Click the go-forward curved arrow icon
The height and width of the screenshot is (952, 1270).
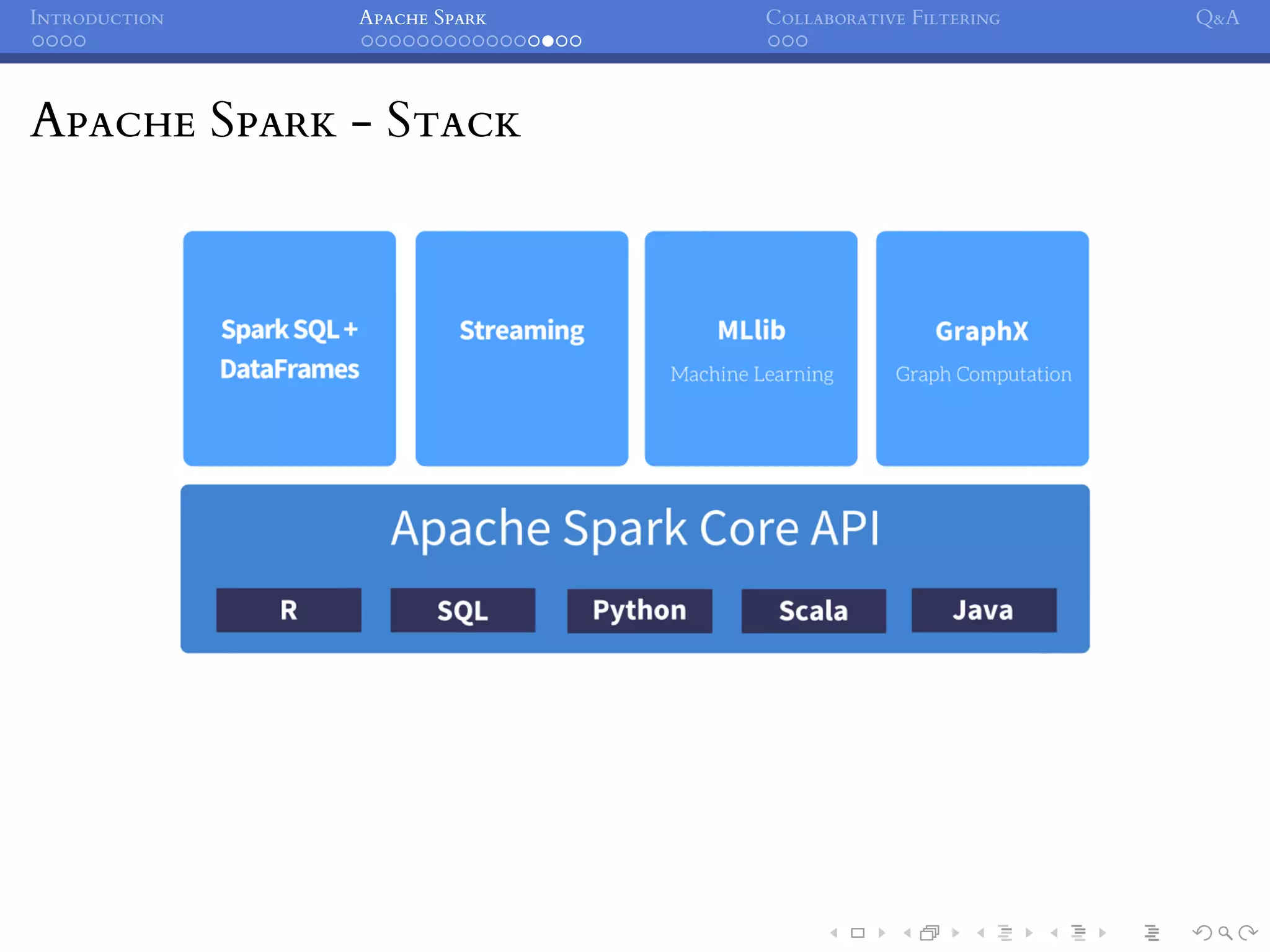tap(1248, 932)
